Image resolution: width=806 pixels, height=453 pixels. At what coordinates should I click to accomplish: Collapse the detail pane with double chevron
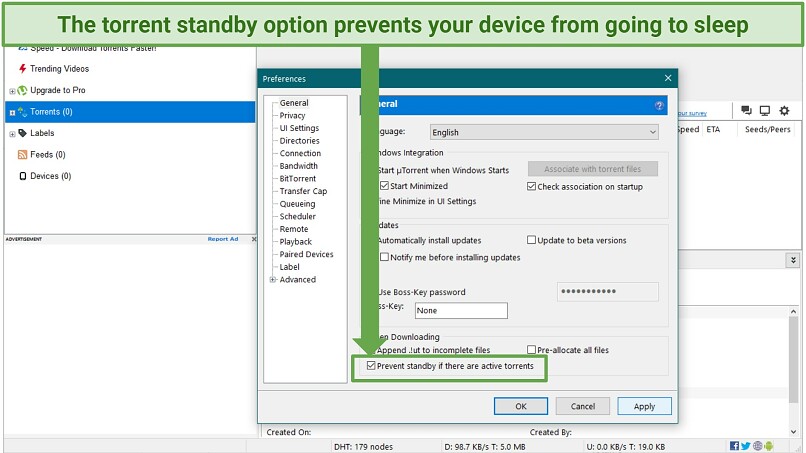tap(793, 260)
